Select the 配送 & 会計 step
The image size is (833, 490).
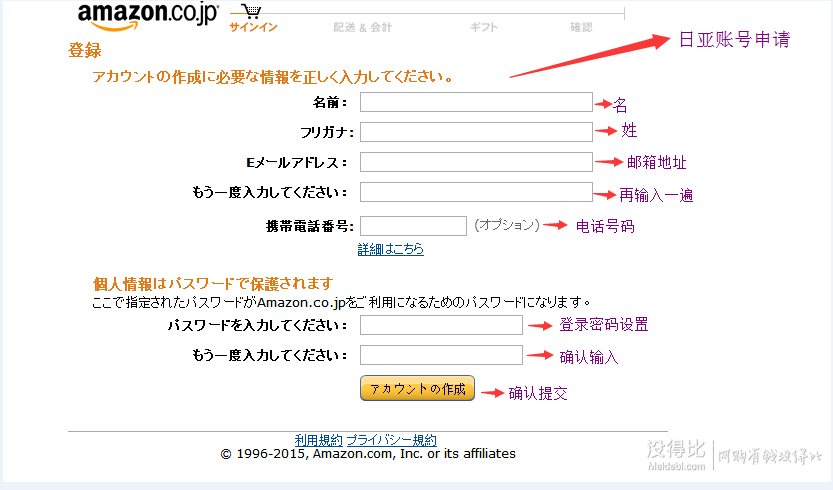(x=363, y=27)
